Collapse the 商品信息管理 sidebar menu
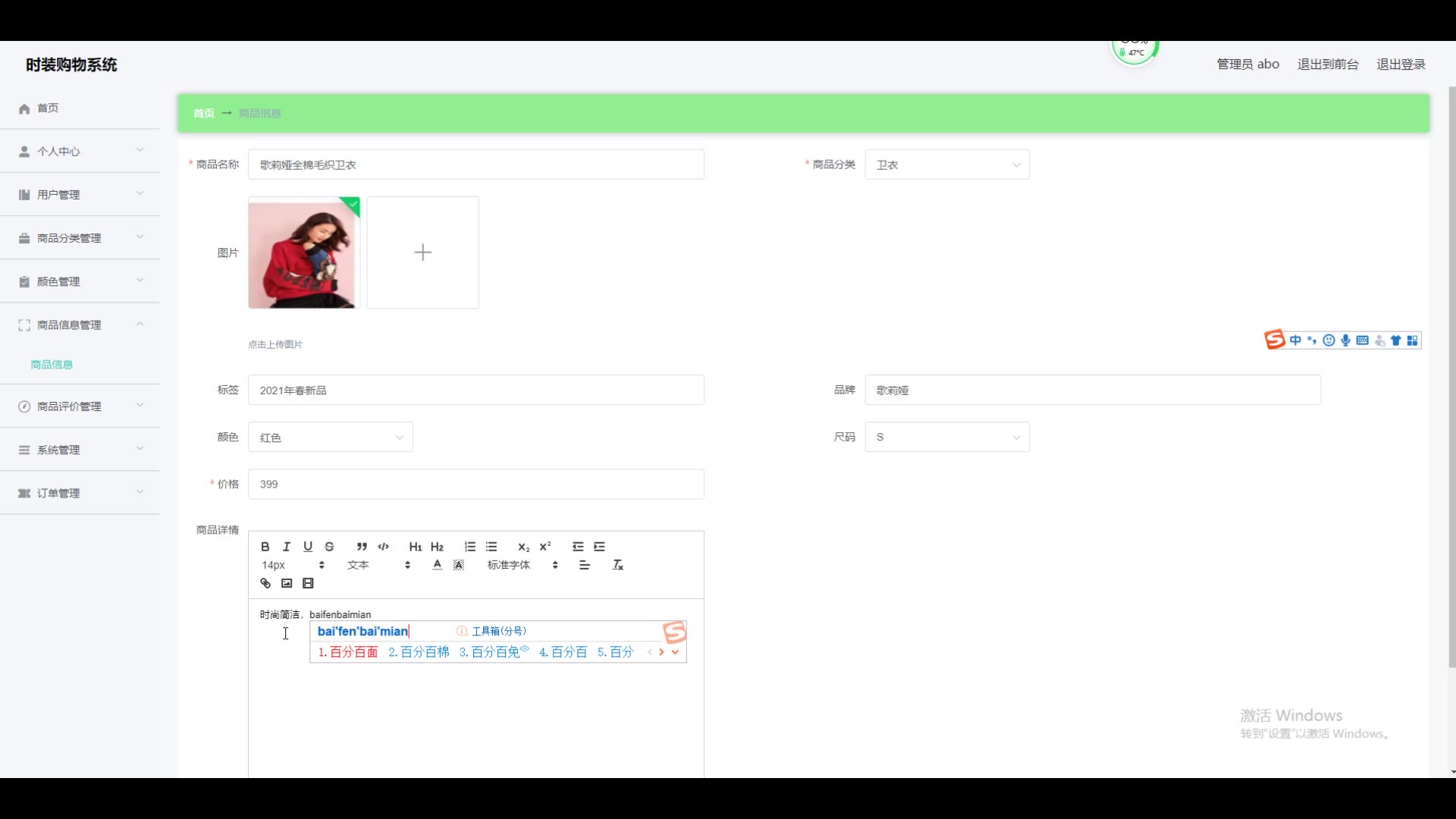This screenshot has height=819, width=1456. coord(80,325)
